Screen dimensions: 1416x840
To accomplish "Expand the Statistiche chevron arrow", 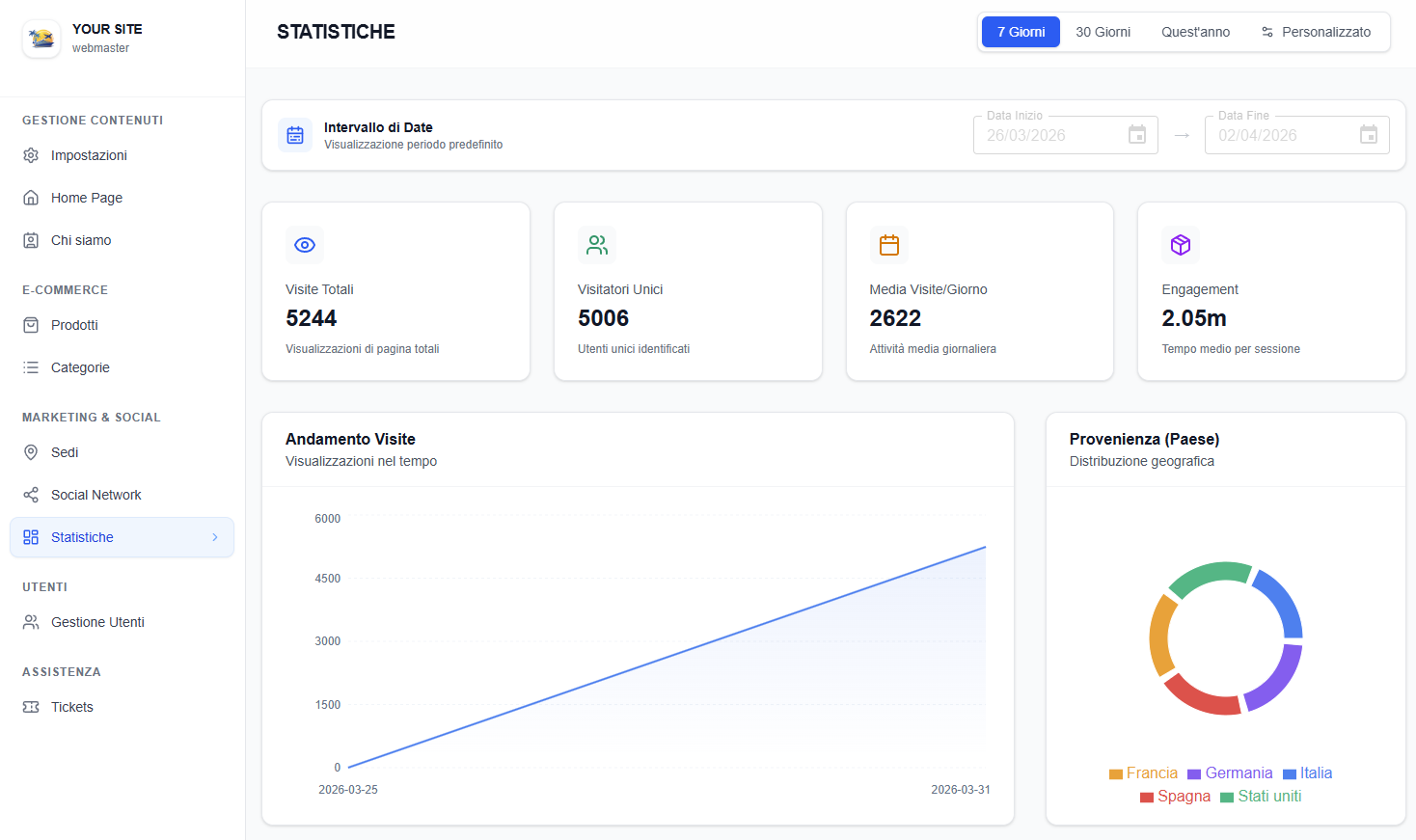I will tap(215, 537).
